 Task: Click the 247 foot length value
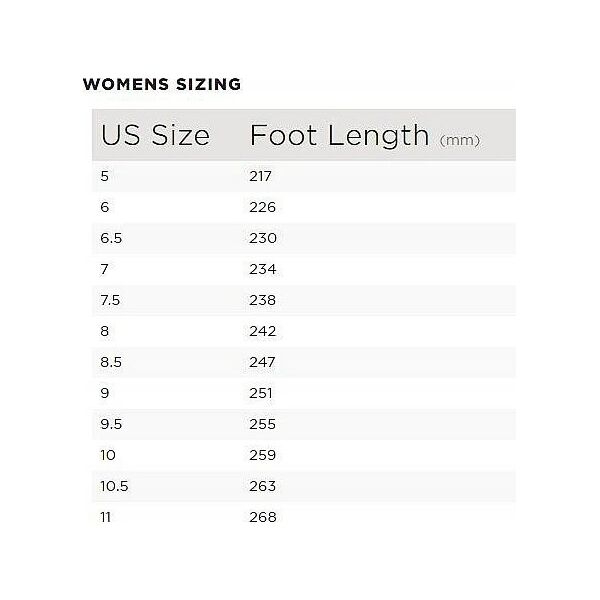click(262, 362)
